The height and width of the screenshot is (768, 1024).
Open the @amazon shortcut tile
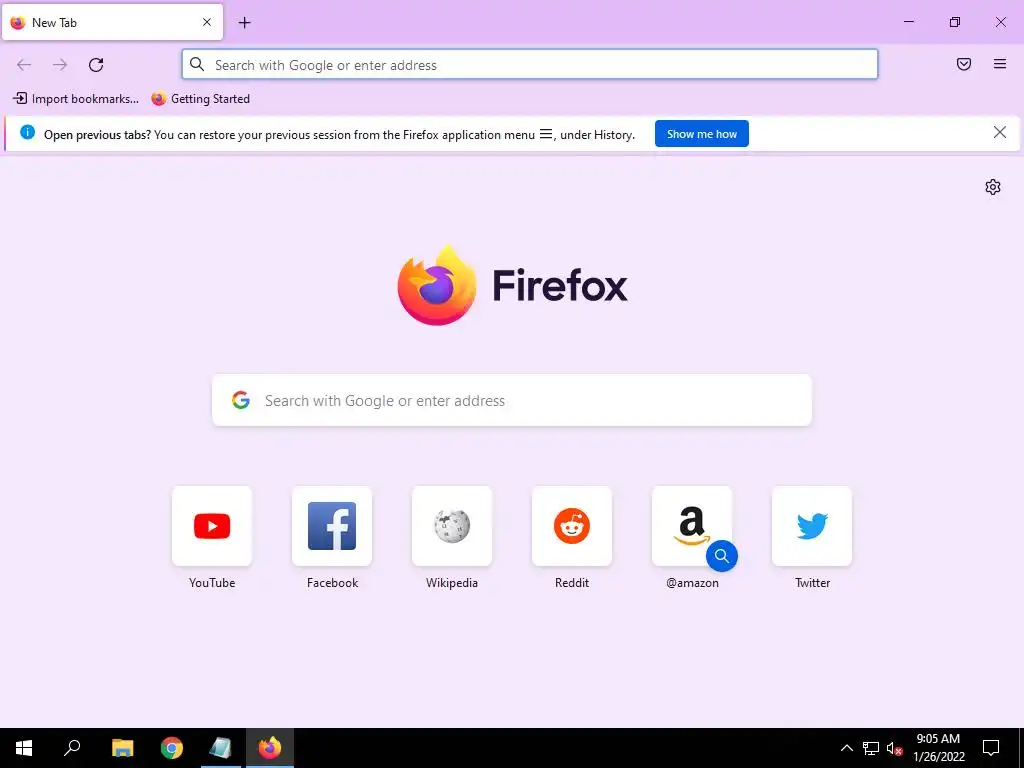click(x=692, y=526)
